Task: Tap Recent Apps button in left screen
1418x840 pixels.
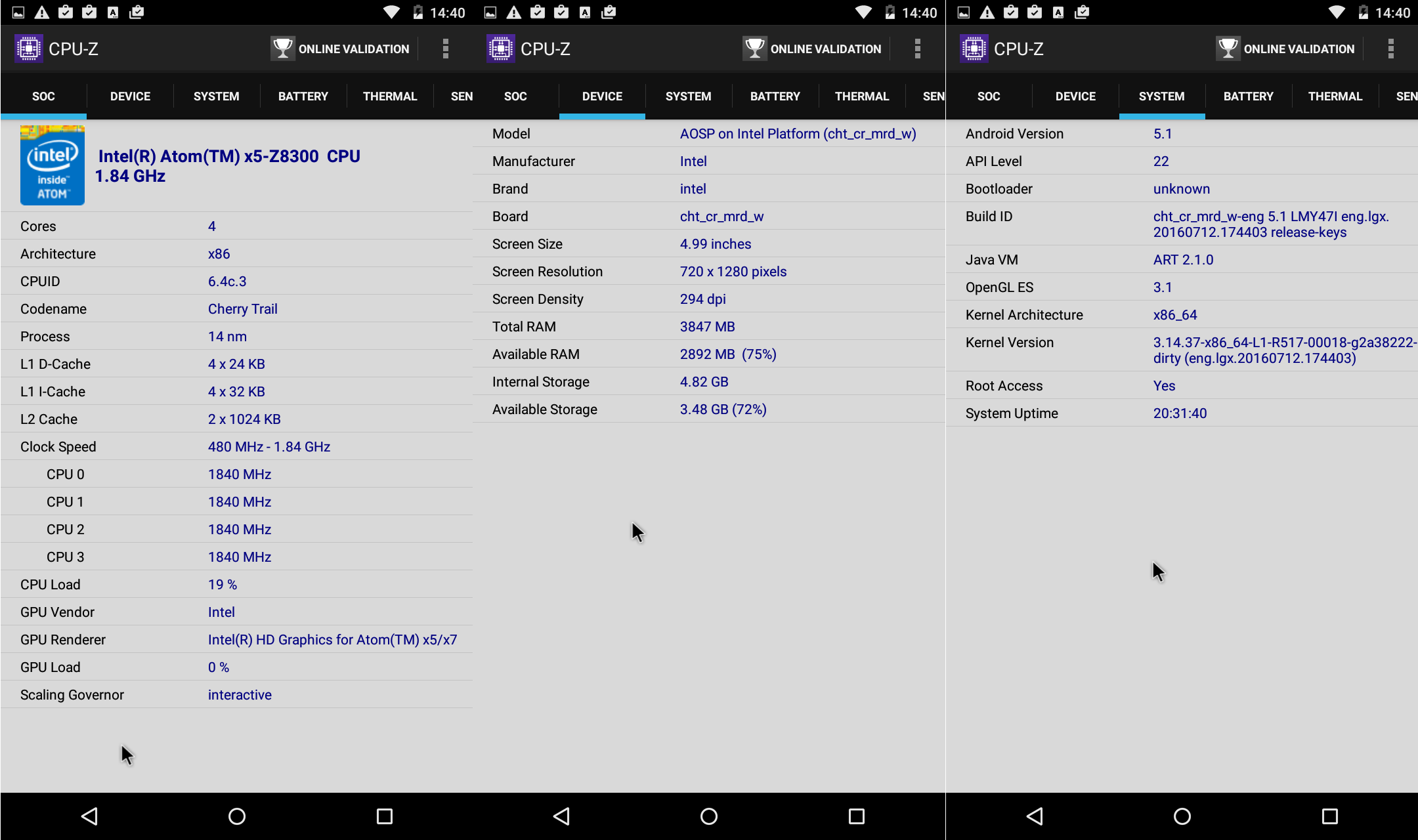Action: [385, 816]
